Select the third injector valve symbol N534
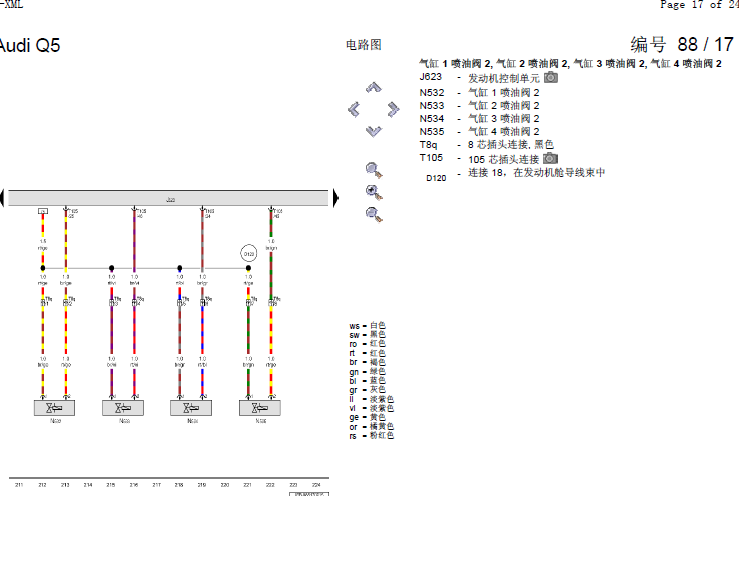This screenshot has height=578, width=739. pos(191,408)
